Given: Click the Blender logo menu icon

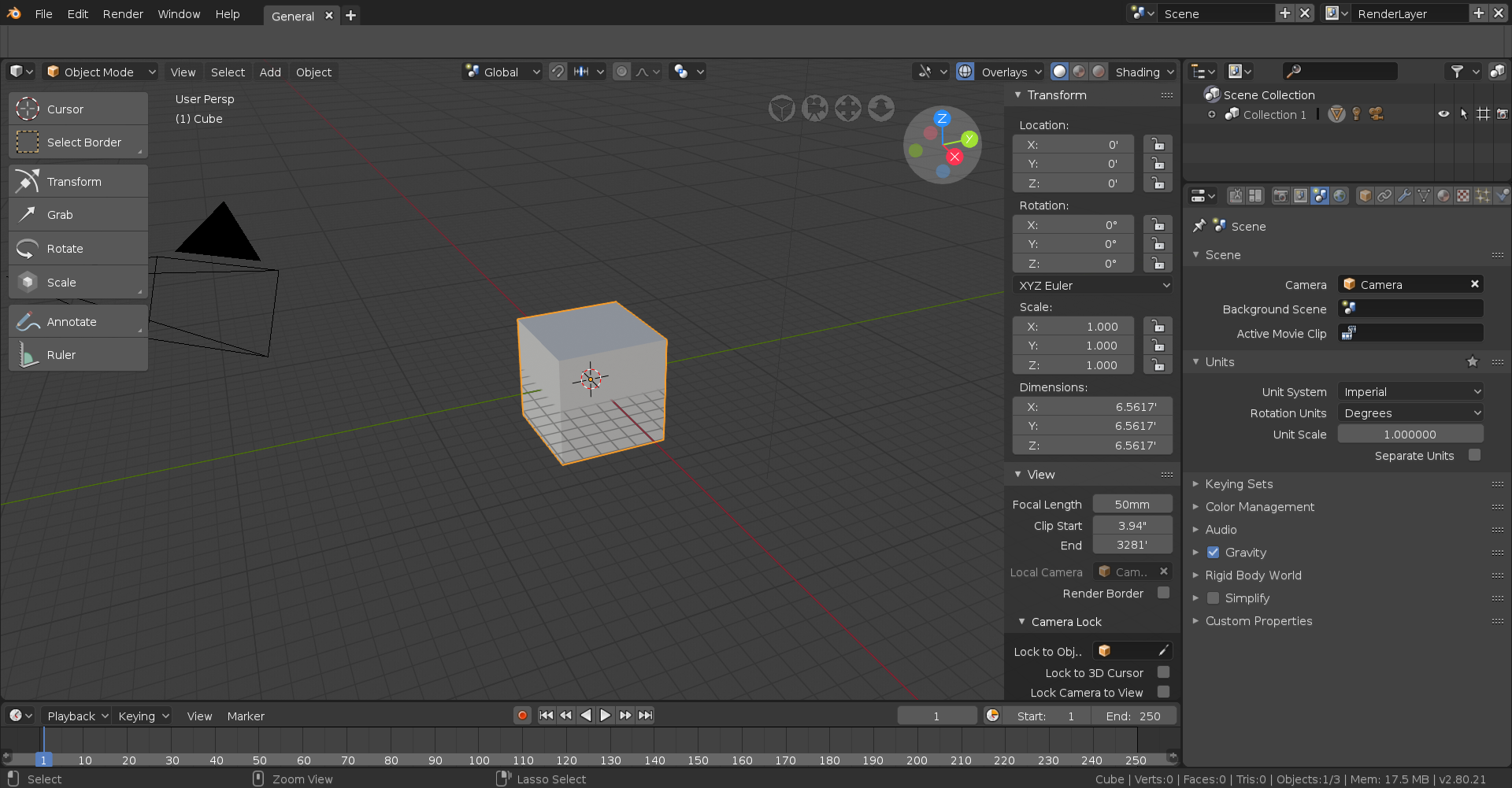Looking at the screenshot, I should [x=14, y=13].
